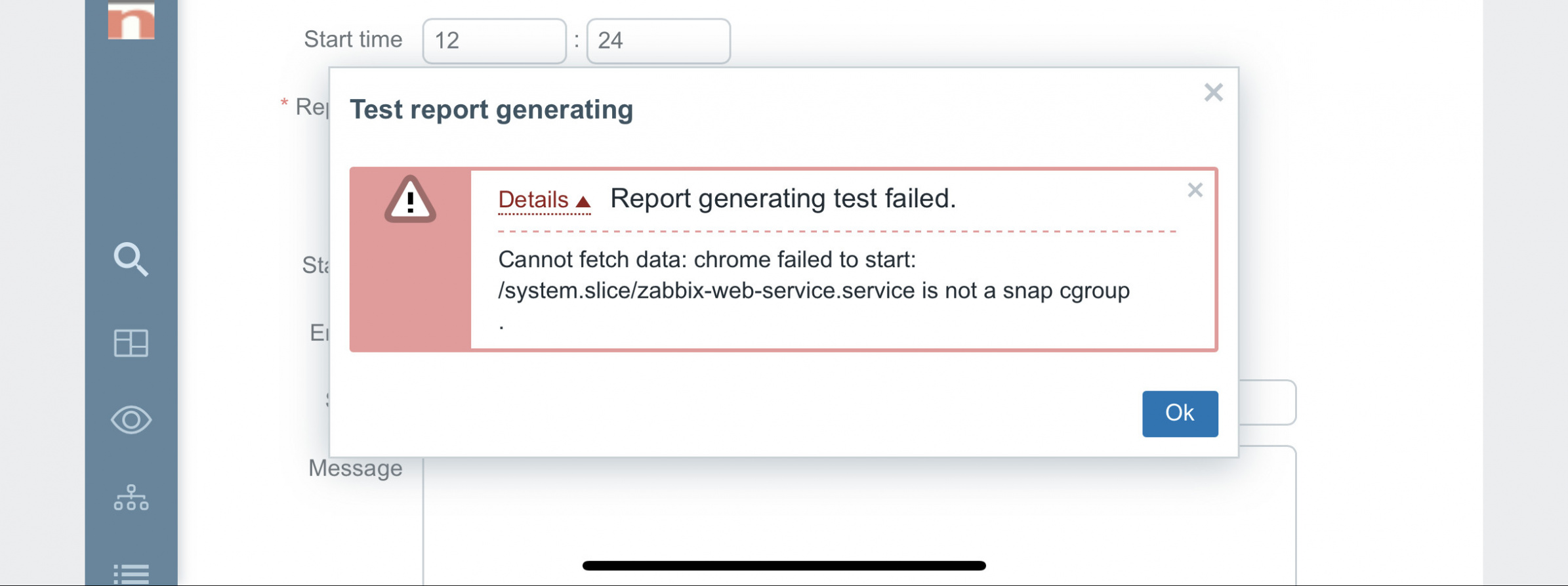The image size is (1568, 586).
Task: Open Services via the hierarchy icon
Action: 131,498
